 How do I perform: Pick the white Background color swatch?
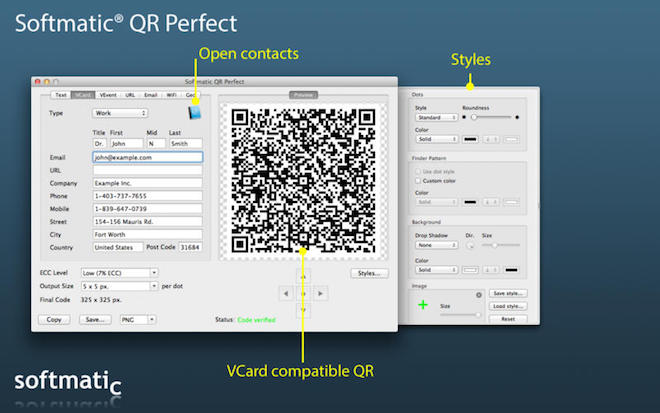[x=470, y=270]
